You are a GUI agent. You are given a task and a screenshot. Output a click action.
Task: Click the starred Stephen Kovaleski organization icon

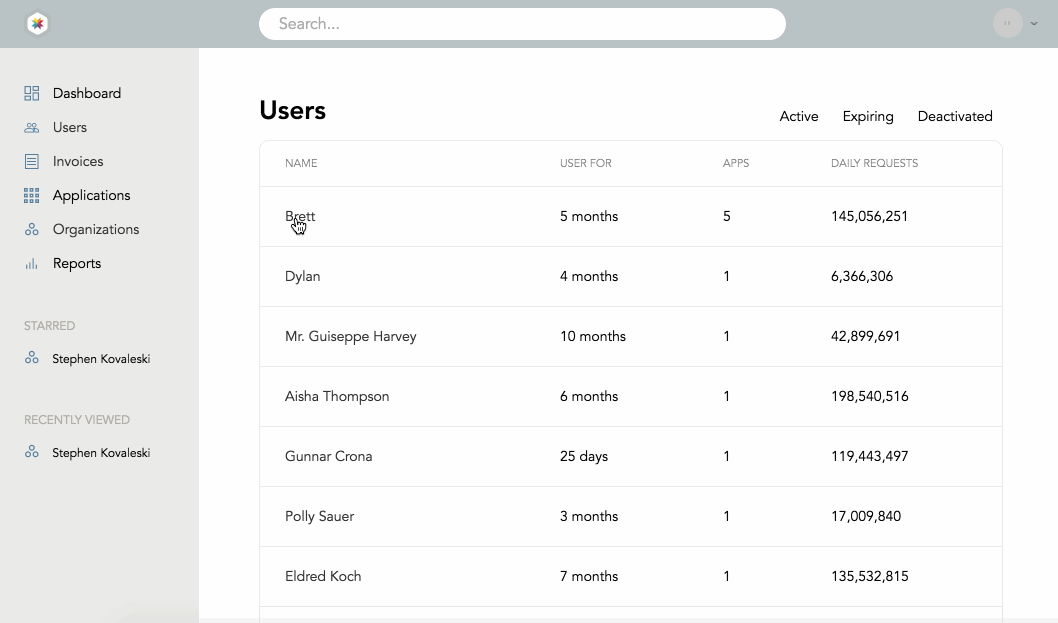pyautogui.click(x=31, y=358)
